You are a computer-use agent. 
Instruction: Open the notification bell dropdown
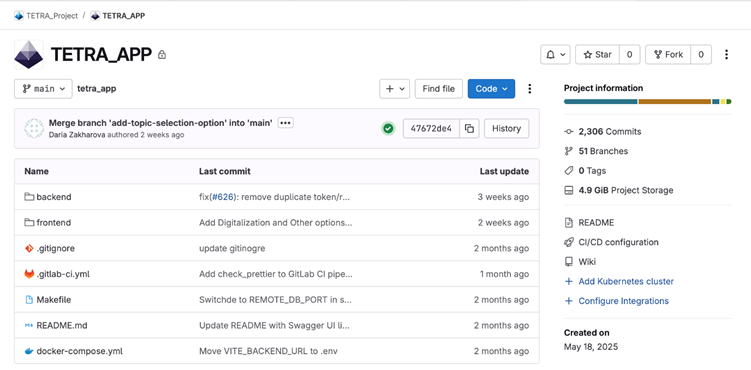click(x=555, y=55)
